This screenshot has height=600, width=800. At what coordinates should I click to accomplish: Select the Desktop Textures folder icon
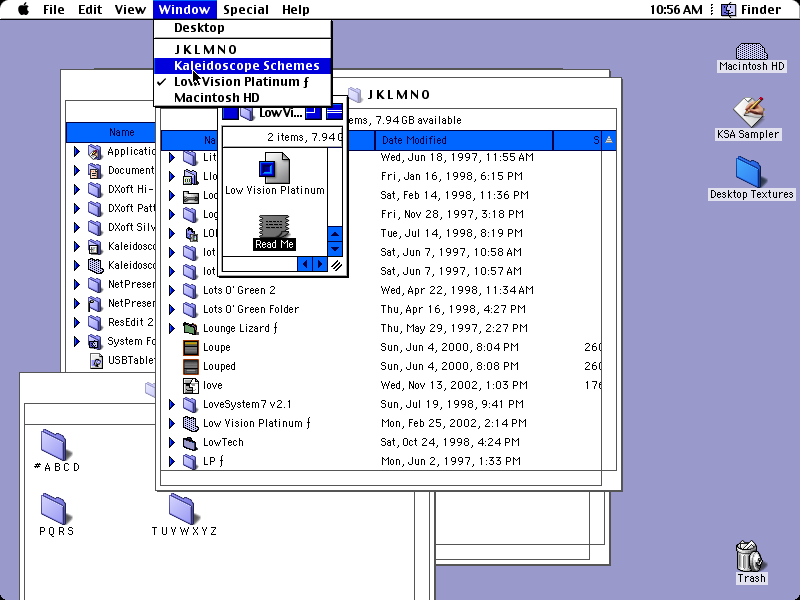click(x=748, y=172)
